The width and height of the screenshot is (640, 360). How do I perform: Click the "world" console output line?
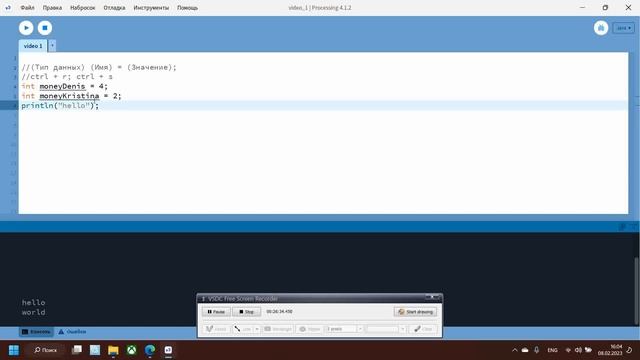click(33, 312)
